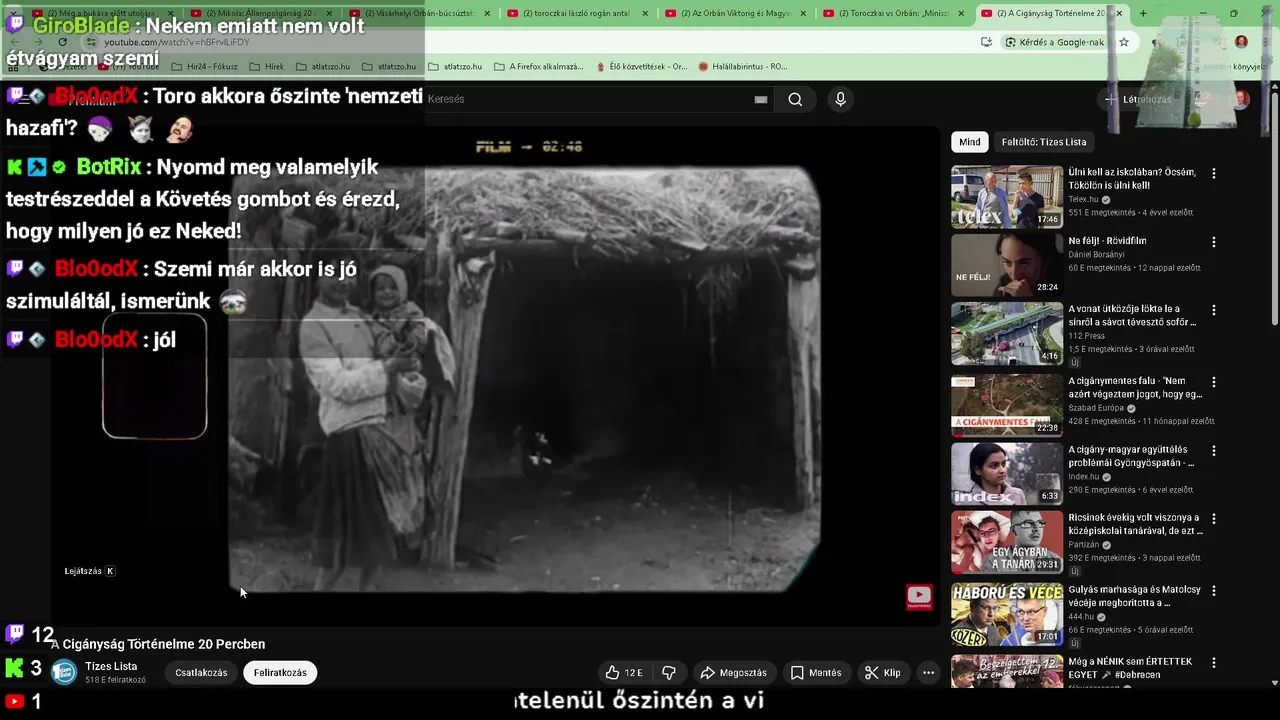Open the Telex 'Ülni kell az iskolában' thumbnail
The image size is (1280, 720).
1006,197
